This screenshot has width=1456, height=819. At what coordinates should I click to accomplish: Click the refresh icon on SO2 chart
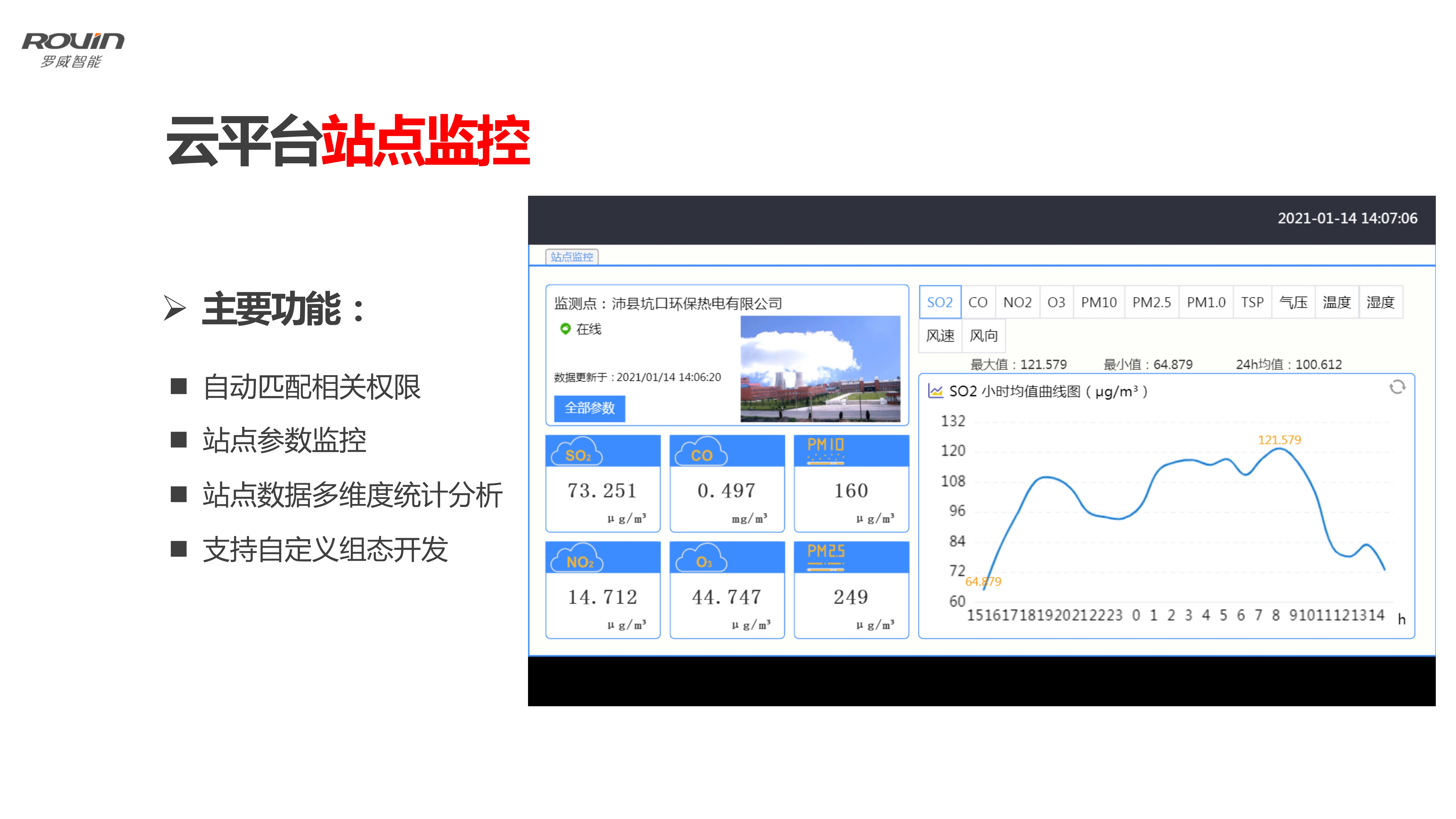pyautogui.click(x=1397, y=387)
